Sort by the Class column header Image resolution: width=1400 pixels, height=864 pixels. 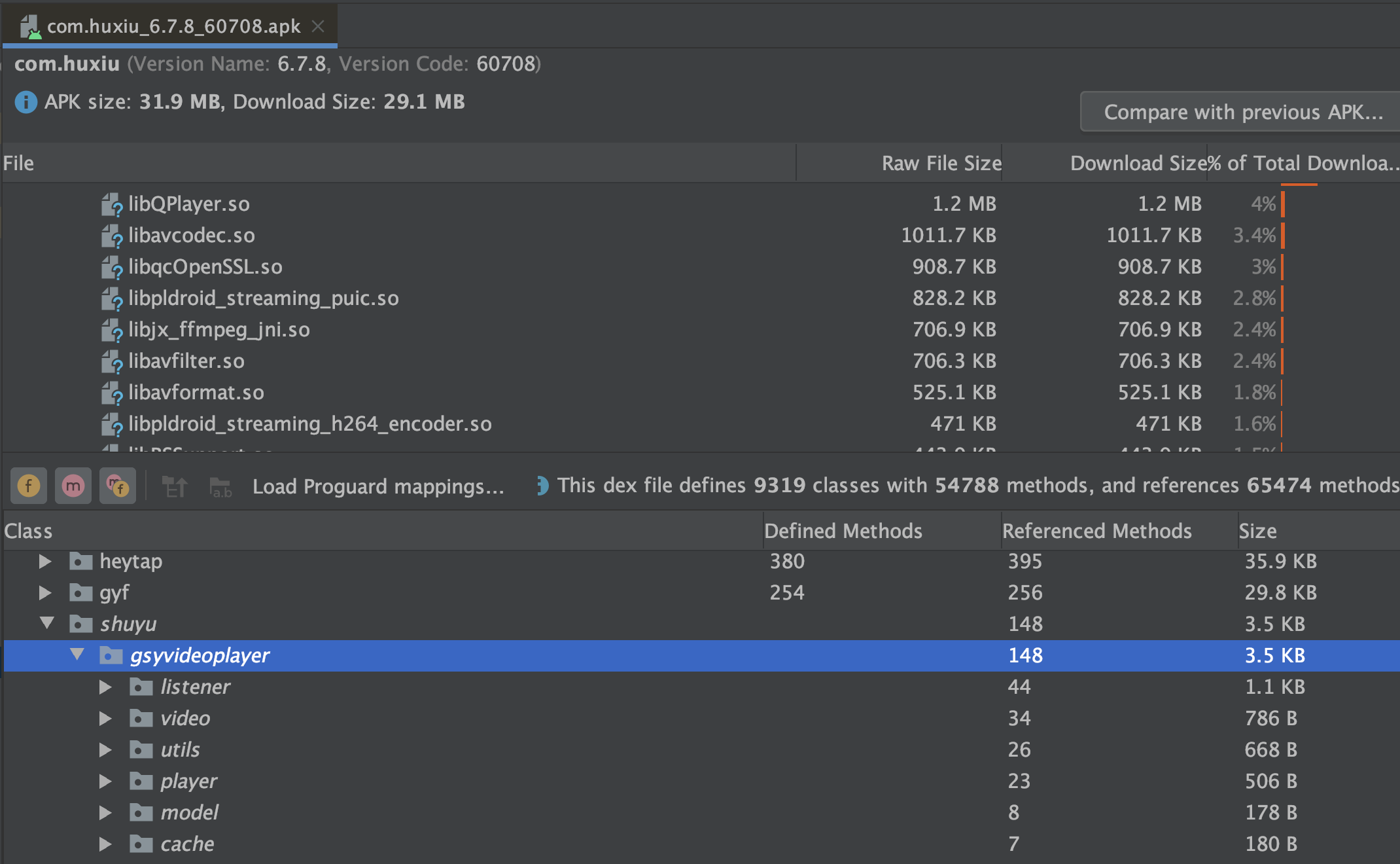point(383,531)
